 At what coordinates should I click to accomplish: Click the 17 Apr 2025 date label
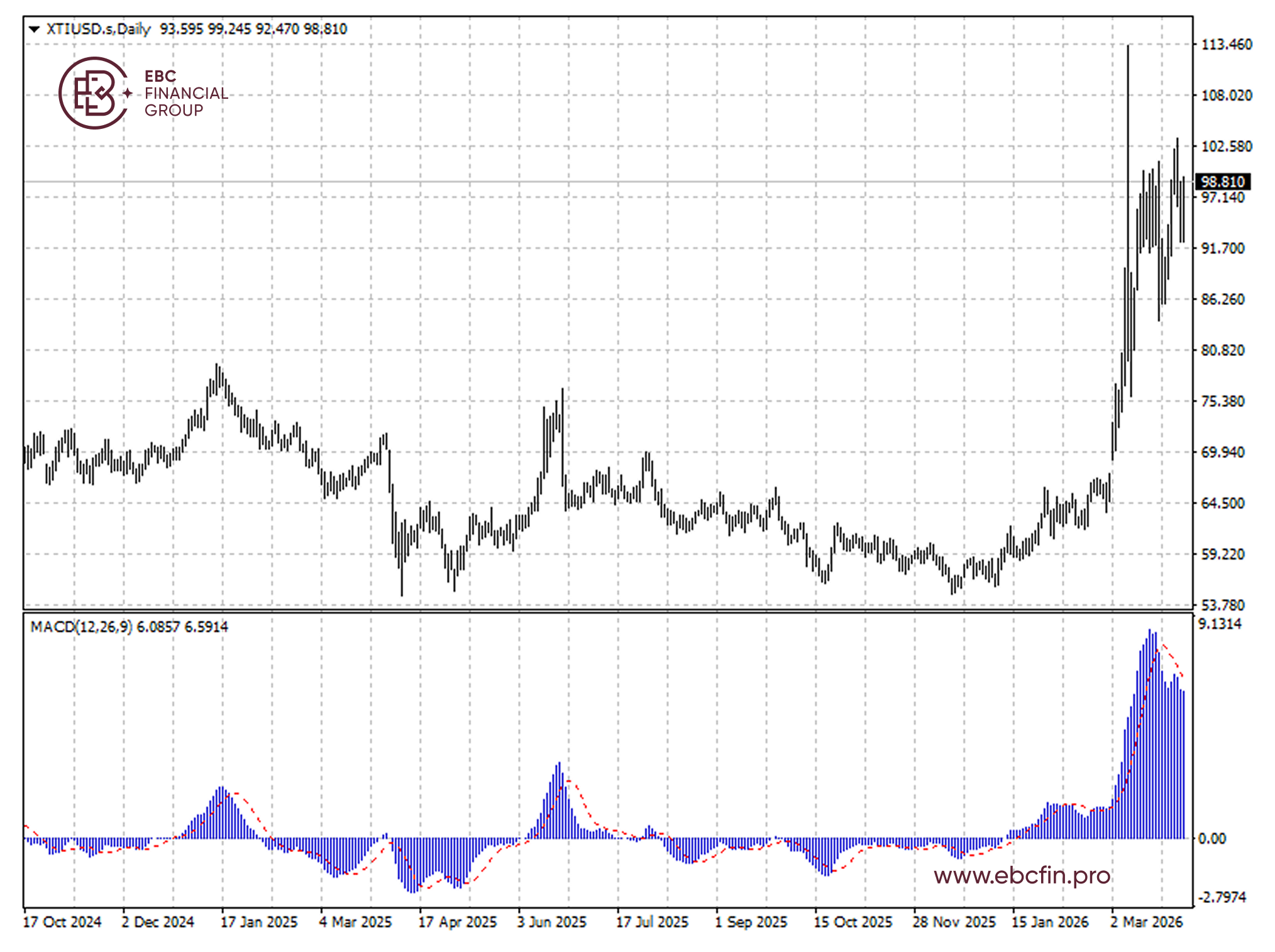457,922
